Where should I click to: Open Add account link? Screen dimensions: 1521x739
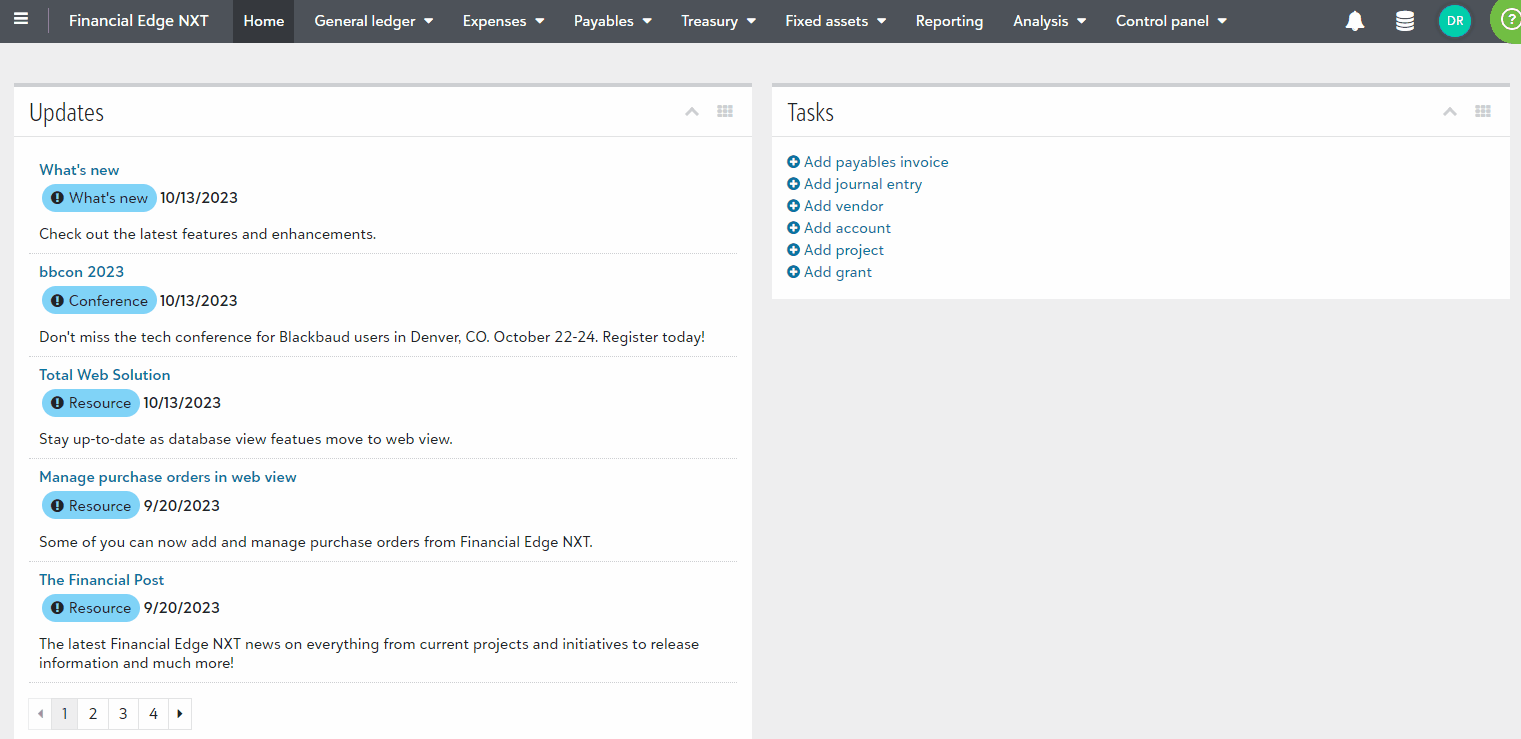(847, 228)
